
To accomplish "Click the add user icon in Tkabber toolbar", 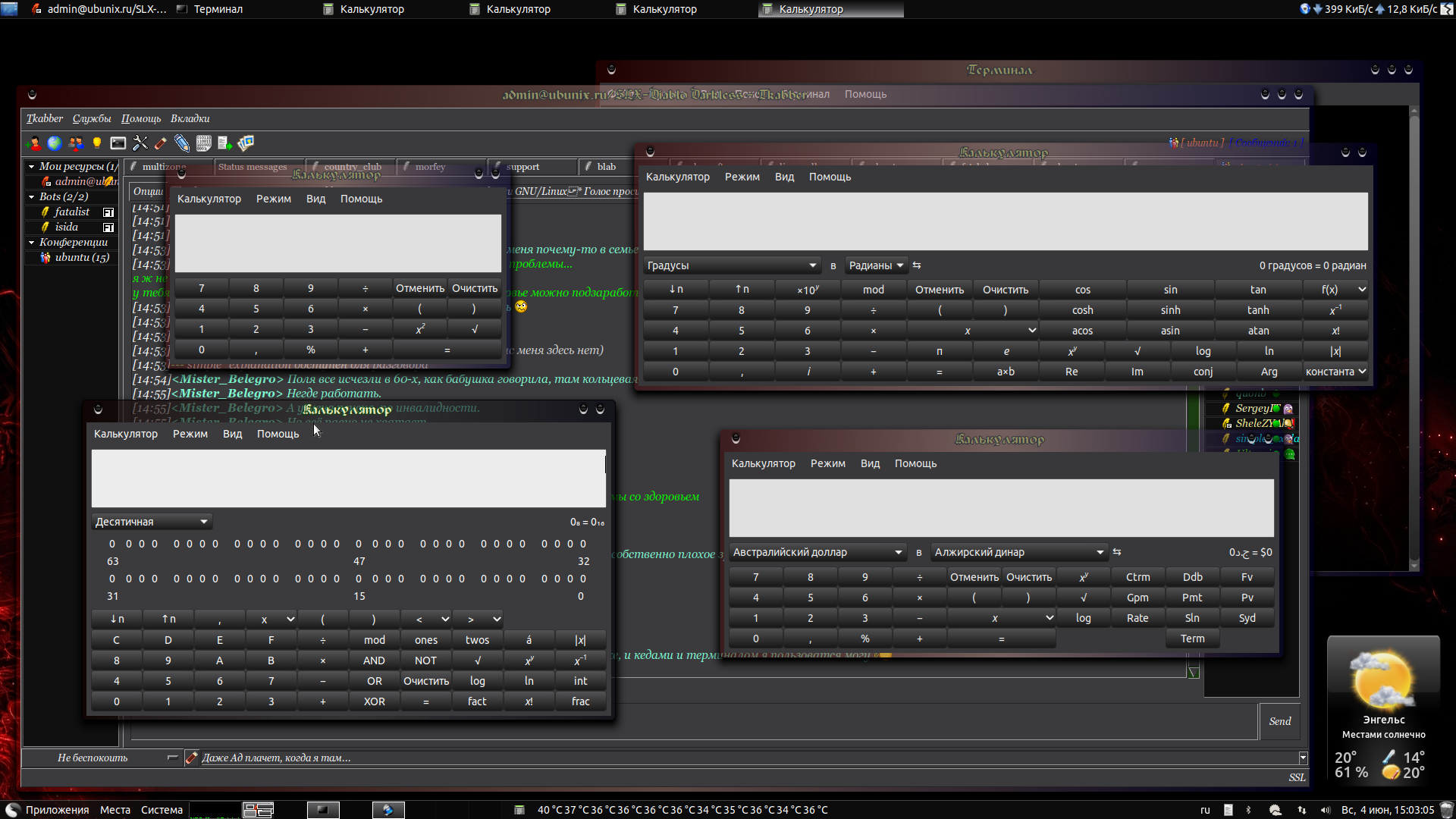I will pyautogui.click(x=33, y=143).
